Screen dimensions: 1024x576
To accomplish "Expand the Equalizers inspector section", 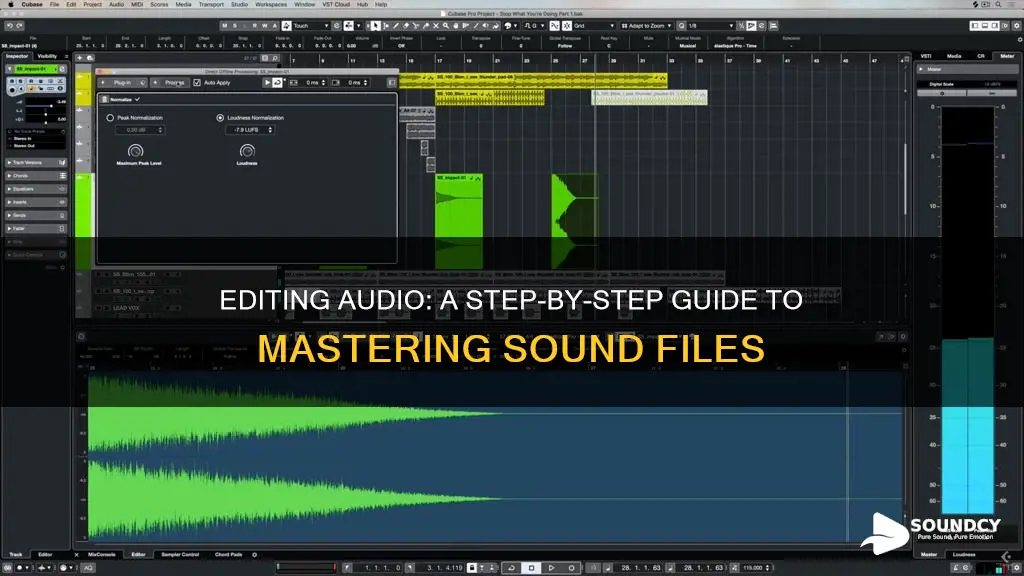I will pyautogui.click(x=36, y=189).
